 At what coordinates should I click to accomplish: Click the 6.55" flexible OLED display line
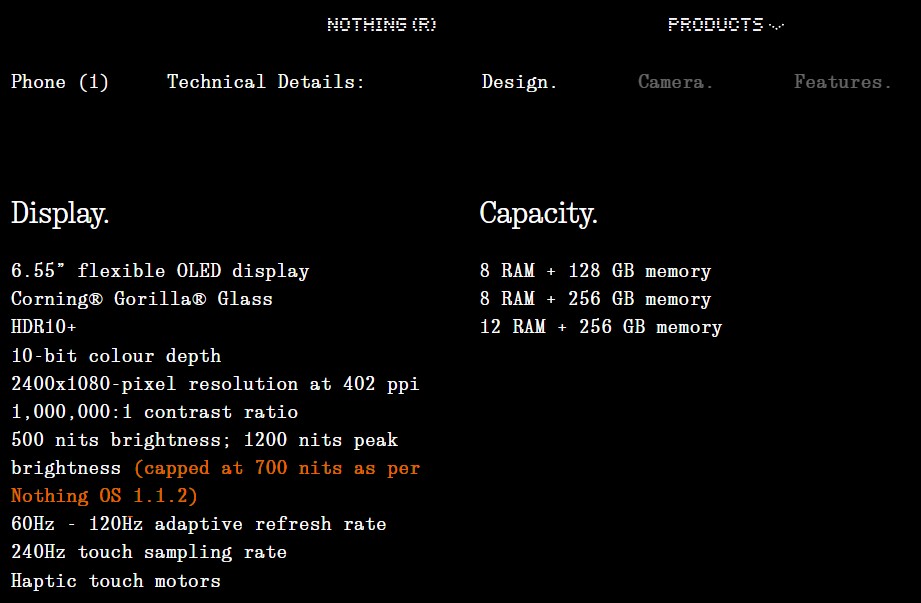[160, 271]
